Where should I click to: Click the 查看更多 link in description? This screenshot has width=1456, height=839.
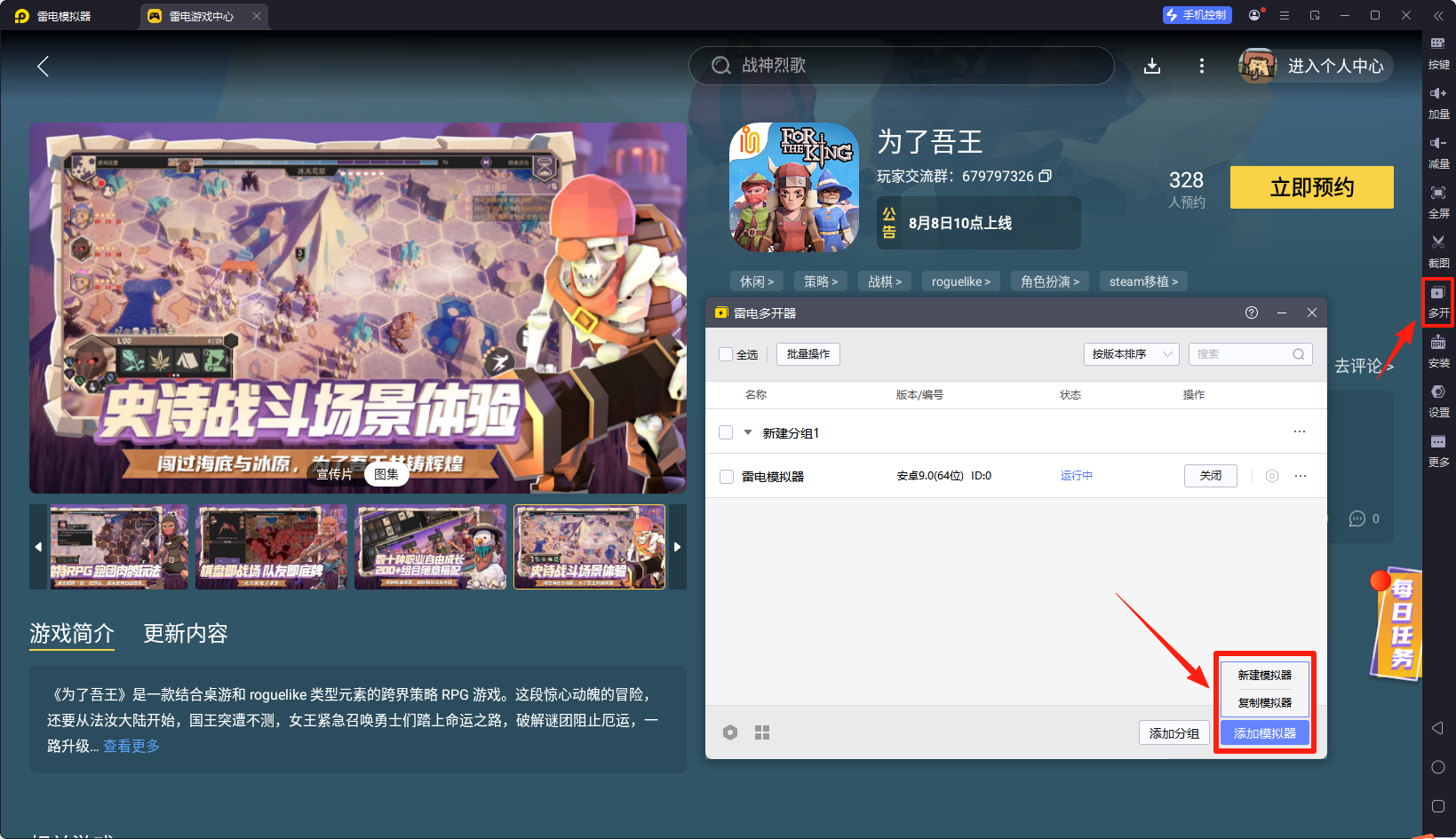(131, 746)
